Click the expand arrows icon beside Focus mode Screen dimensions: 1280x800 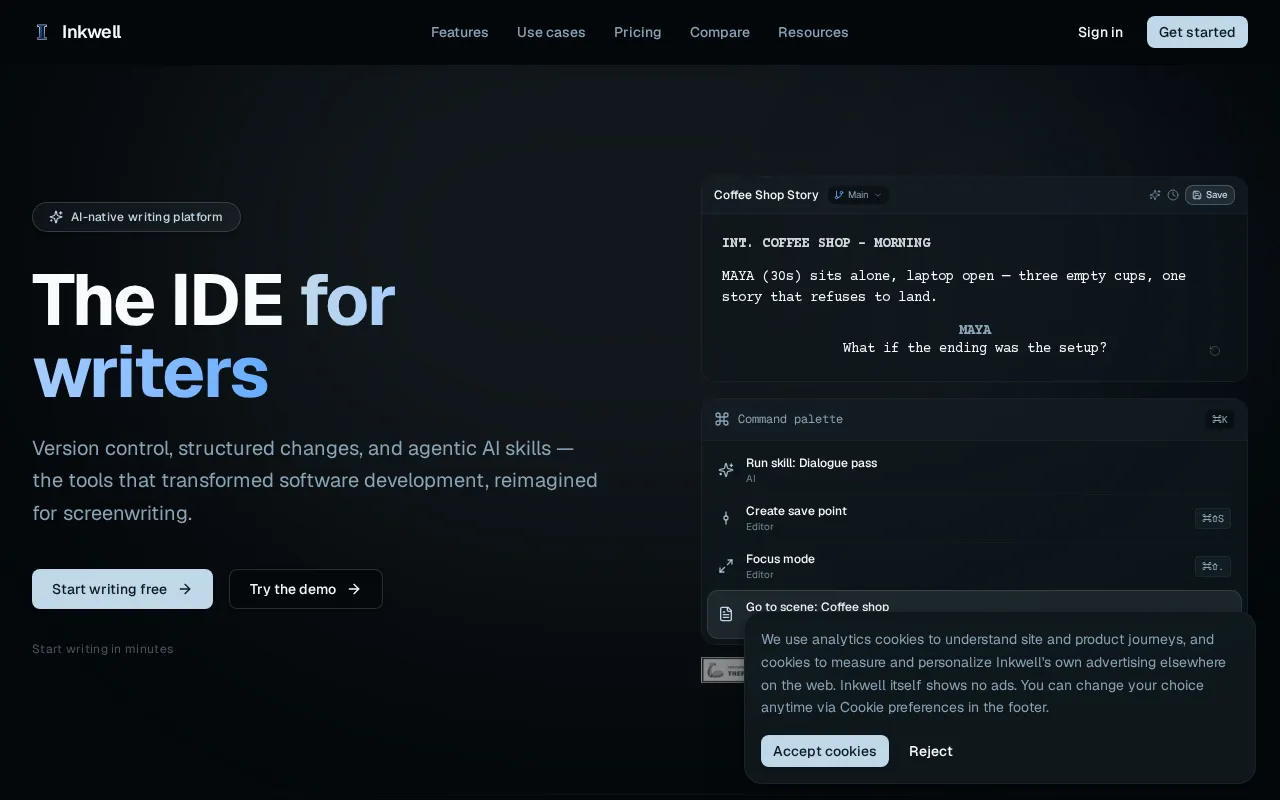point(726,566)
